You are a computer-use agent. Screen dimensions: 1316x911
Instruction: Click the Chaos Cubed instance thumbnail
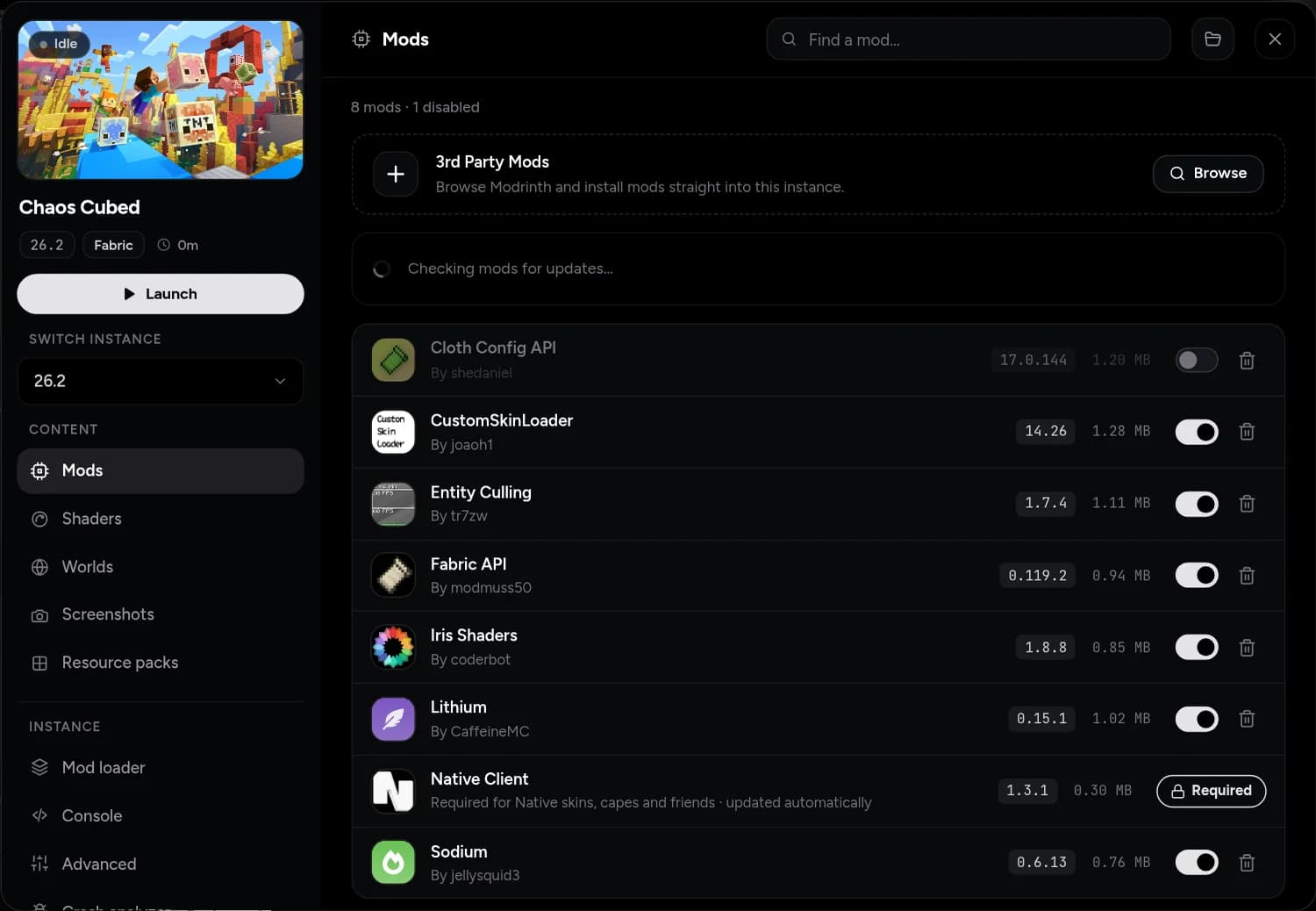coord(161,100)
